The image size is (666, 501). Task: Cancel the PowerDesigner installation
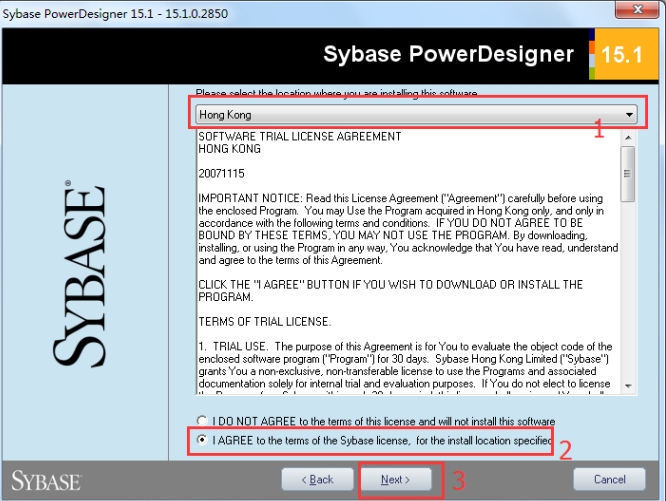[609, 479]
